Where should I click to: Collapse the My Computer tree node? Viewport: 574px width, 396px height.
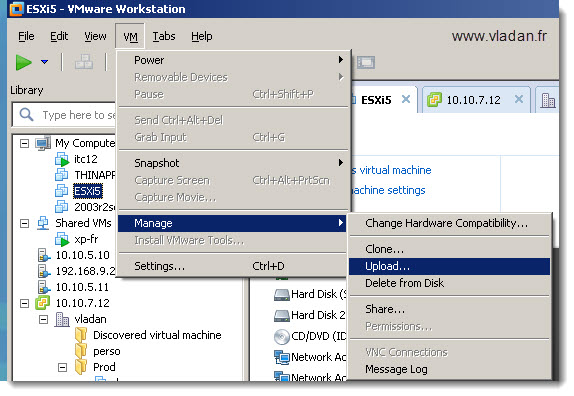[24, 143]
